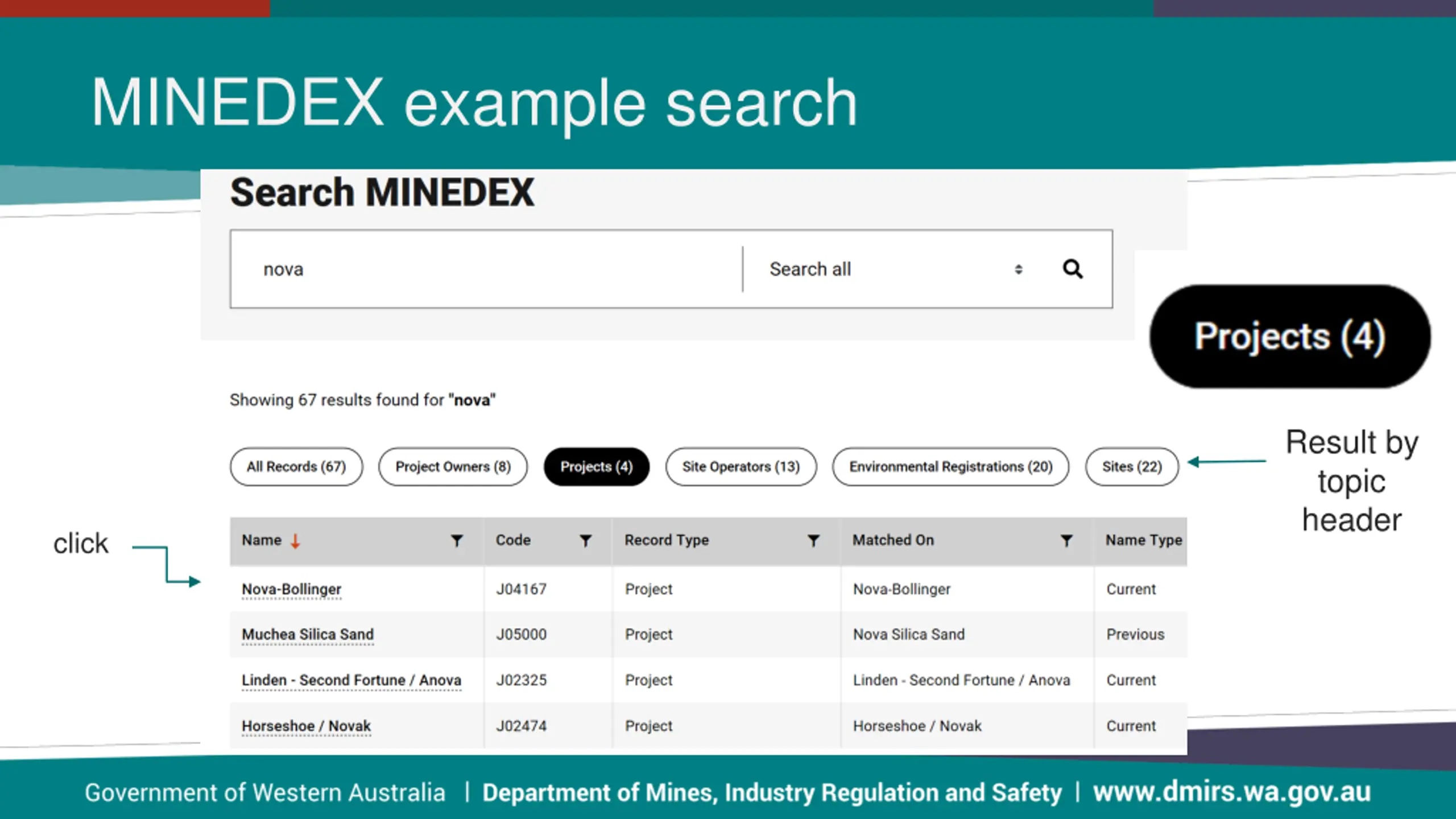The image size is (1456, 819).
Task: Open the Horseshoe / Novak project link
Action: click(306, 726)
